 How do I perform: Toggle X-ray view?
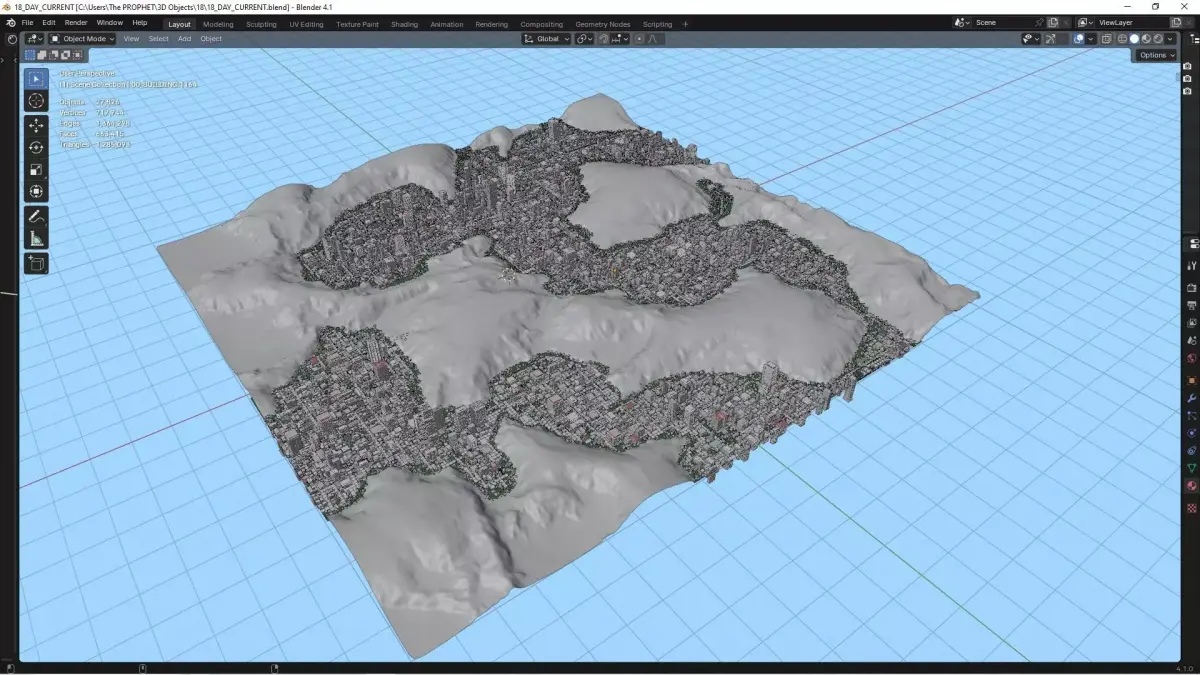coord(1106,39)
